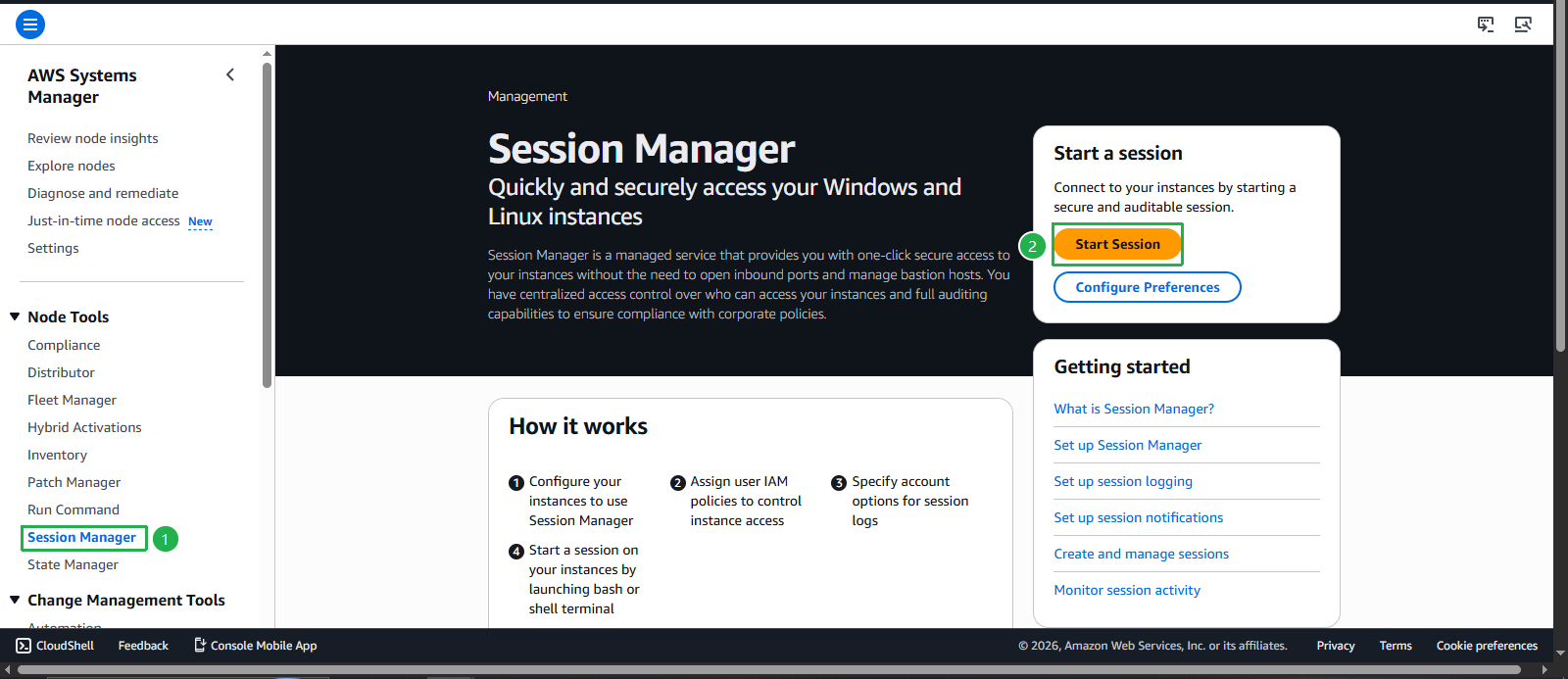The height and width of the screenshot is (679, 1568).
Task: Open Console Mobile App link
Action: (x=255, y=646)
